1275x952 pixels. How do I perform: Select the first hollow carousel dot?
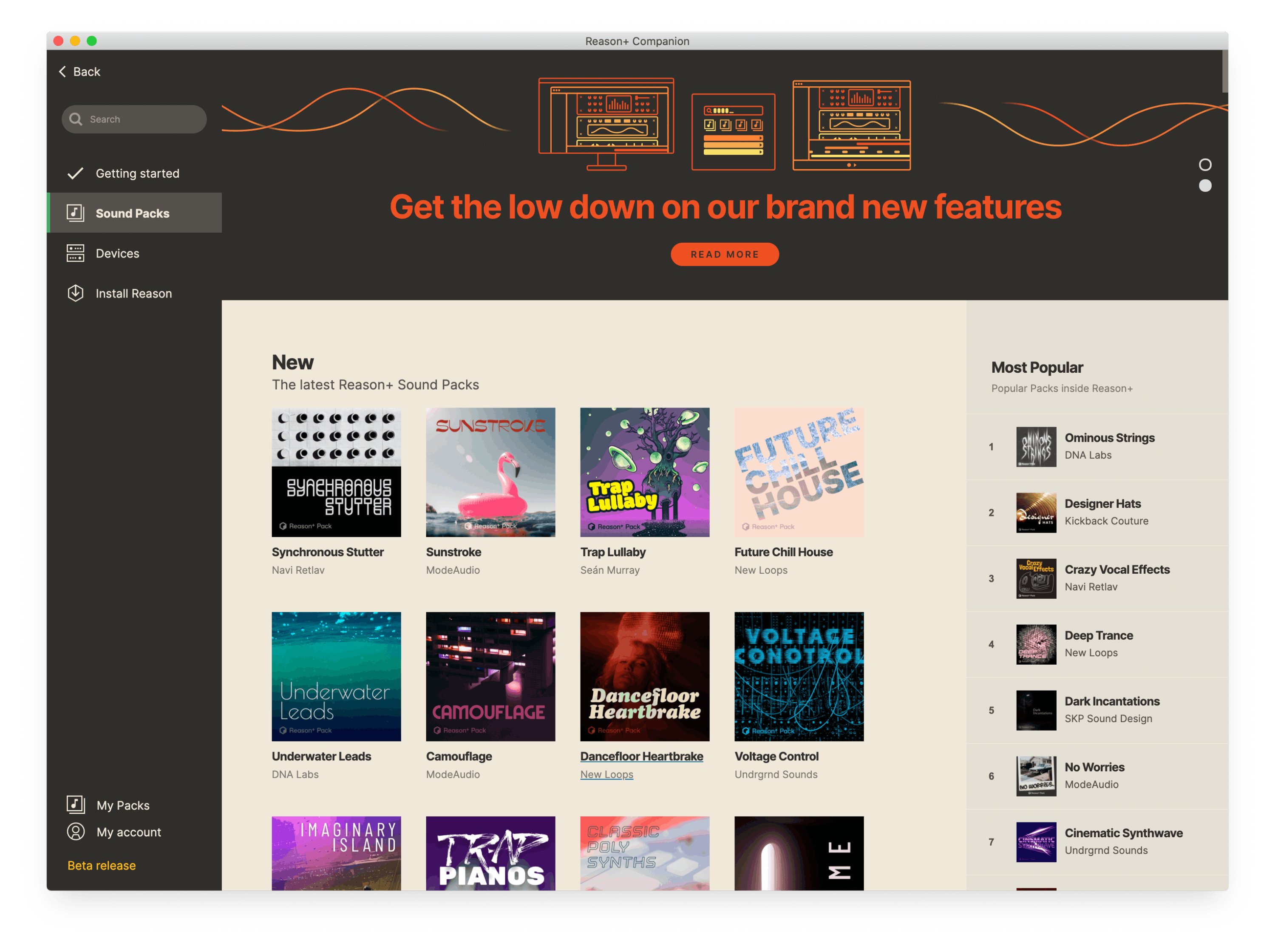[x=1205, y=165]
